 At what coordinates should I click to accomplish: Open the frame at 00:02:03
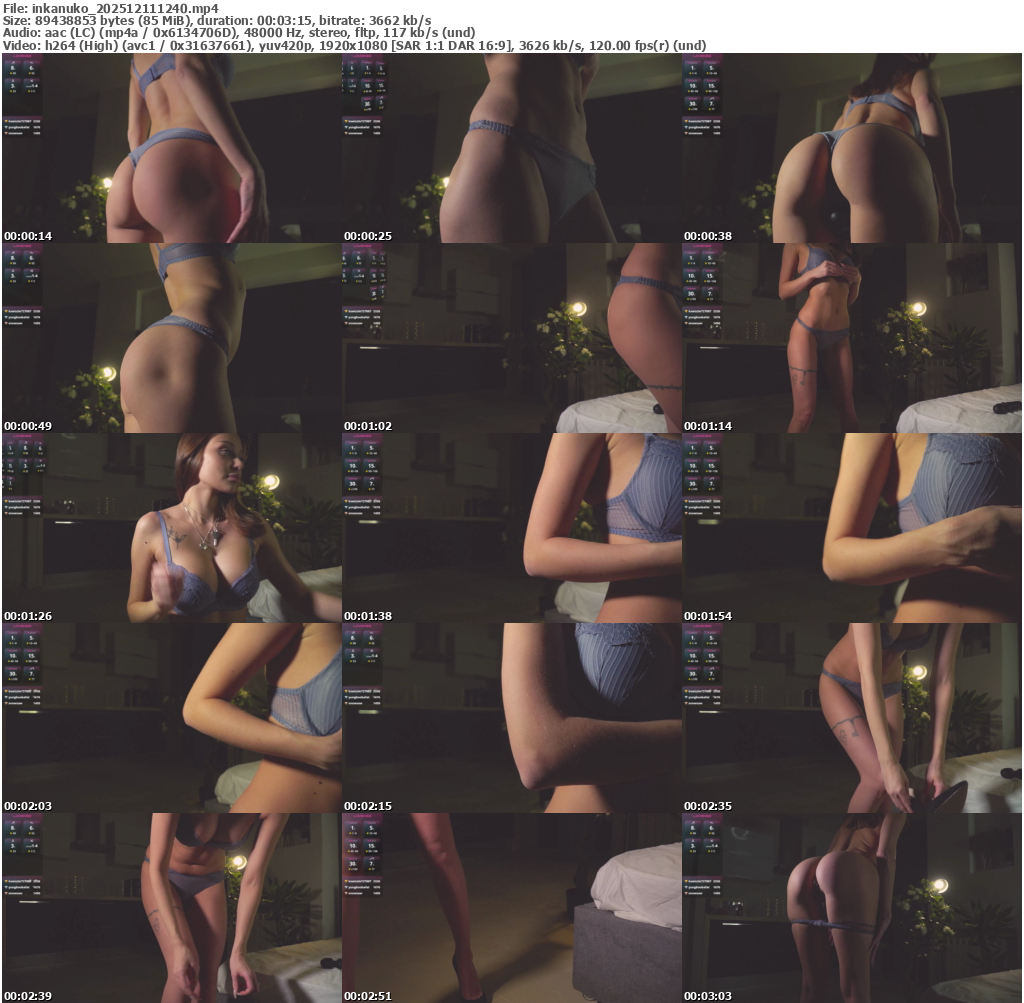point(171,718)
